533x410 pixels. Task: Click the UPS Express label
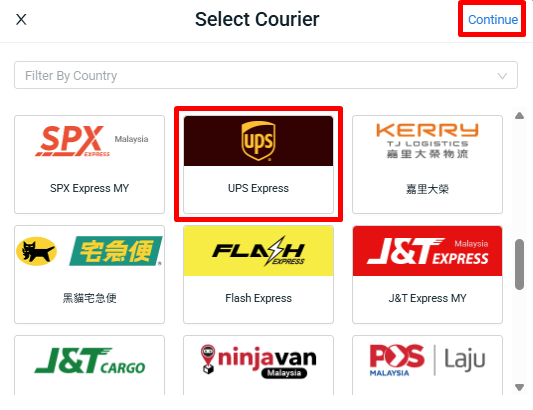pyautogui.click(x=258, y=188)
